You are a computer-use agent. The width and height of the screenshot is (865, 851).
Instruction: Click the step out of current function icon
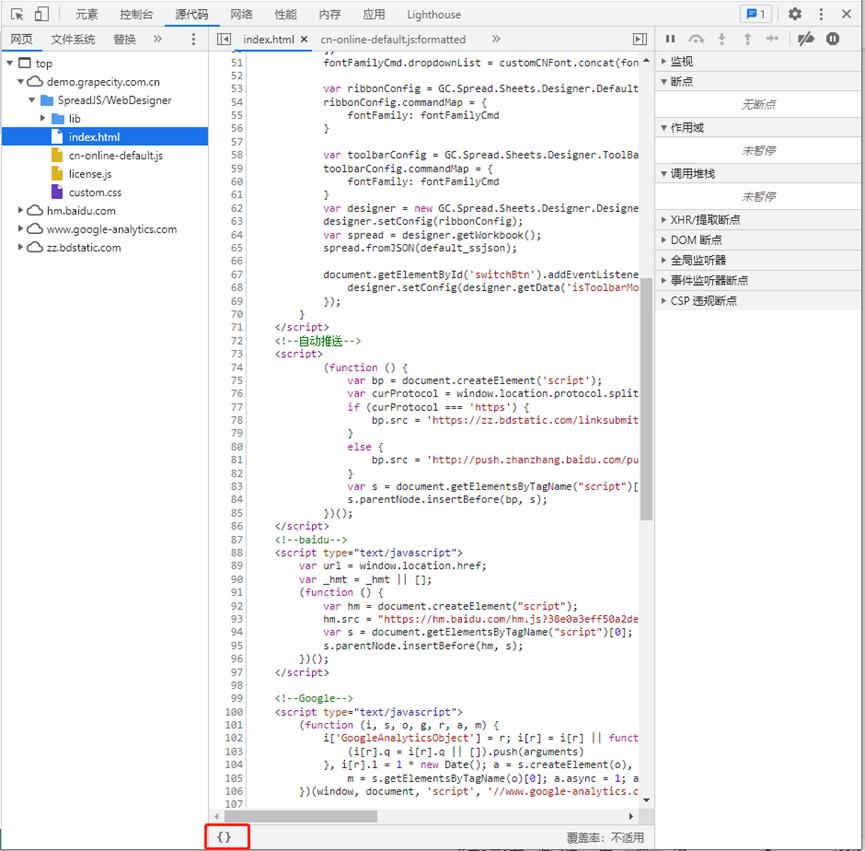point(747,38)
